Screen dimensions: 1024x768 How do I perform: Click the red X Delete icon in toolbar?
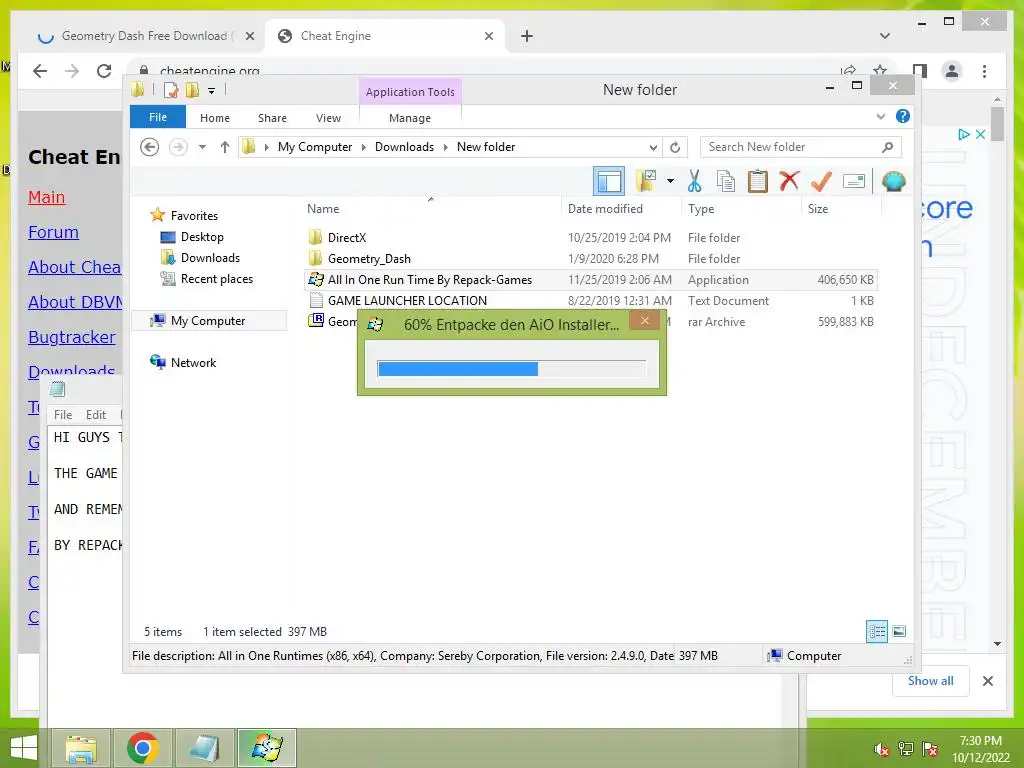(789, 180)
